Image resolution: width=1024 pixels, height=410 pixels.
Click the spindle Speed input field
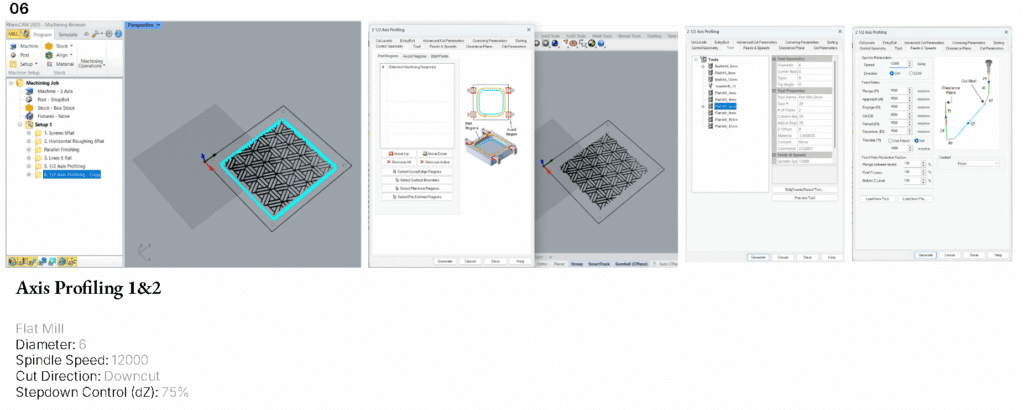tap(898, 65)
